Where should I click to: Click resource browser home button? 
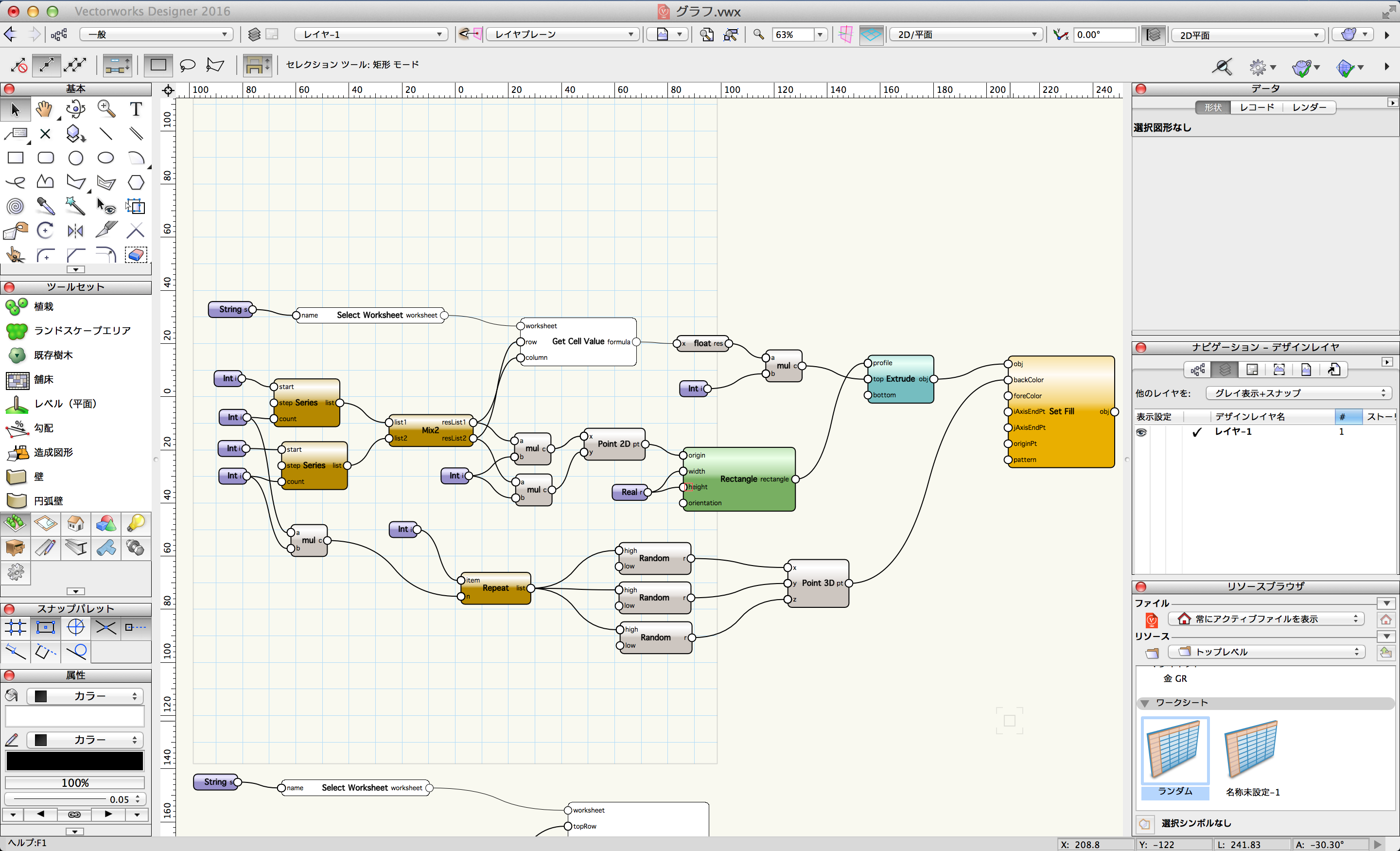click(1386, 619)
